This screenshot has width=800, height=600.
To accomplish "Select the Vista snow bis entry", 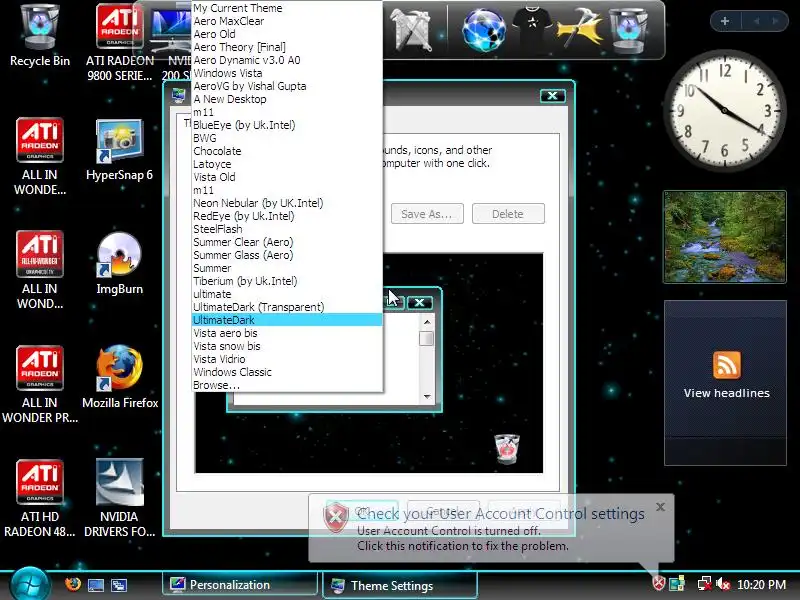I will point(287,346).
